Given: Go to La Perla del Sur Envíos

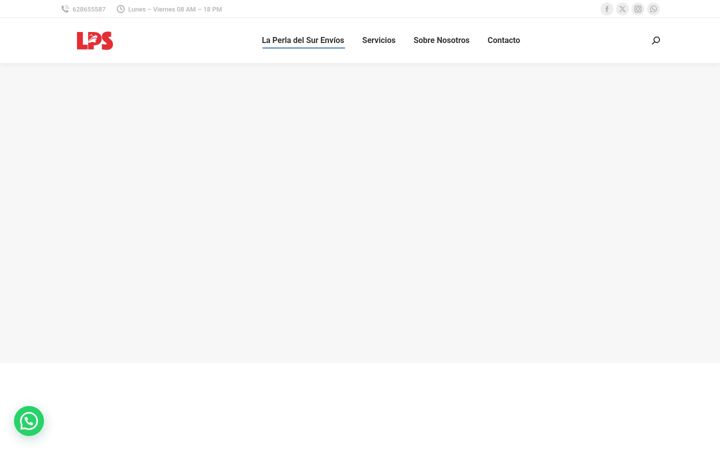Looking at the screenshot, I should click(x=303, y=40).
